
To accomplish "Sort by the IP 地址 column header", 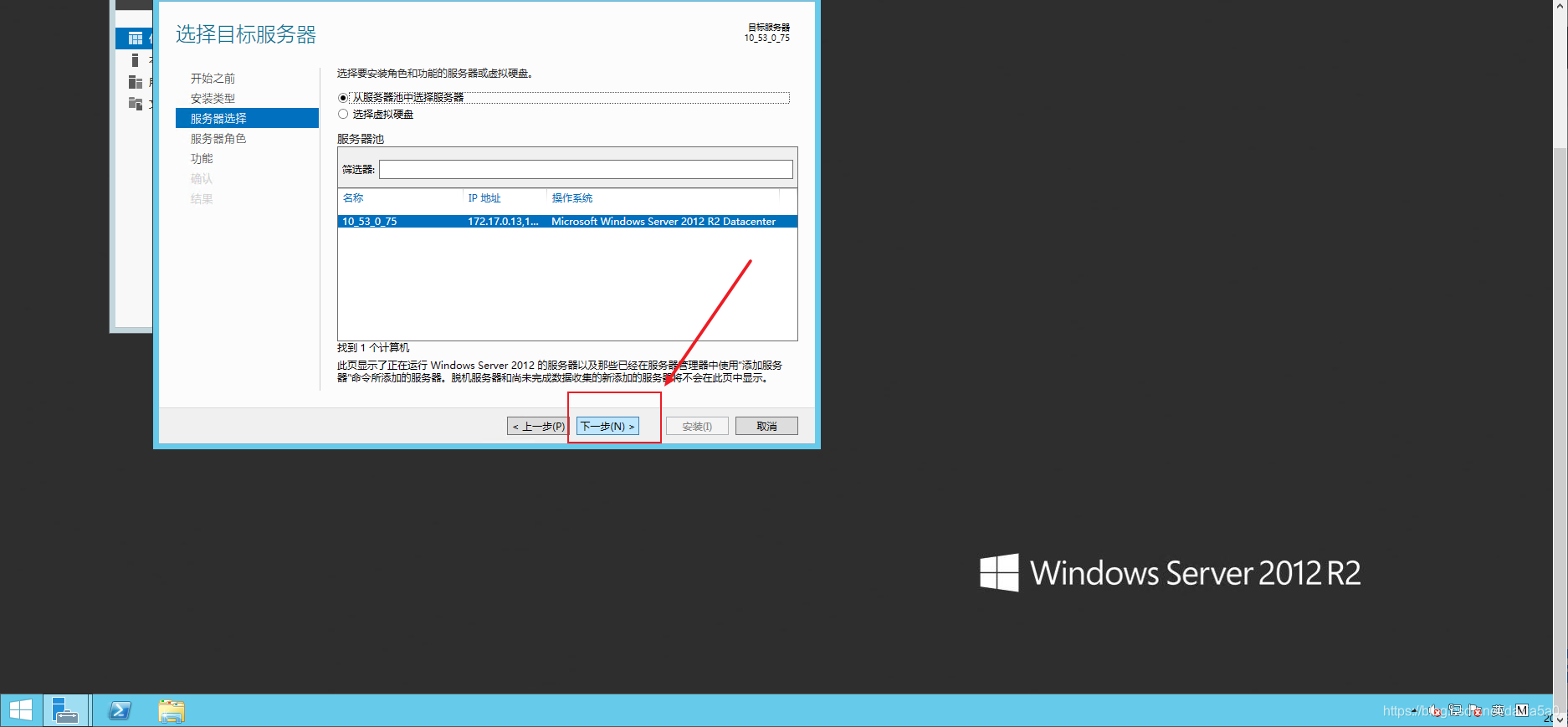I will pyautogui.click(x=484, y=198).
